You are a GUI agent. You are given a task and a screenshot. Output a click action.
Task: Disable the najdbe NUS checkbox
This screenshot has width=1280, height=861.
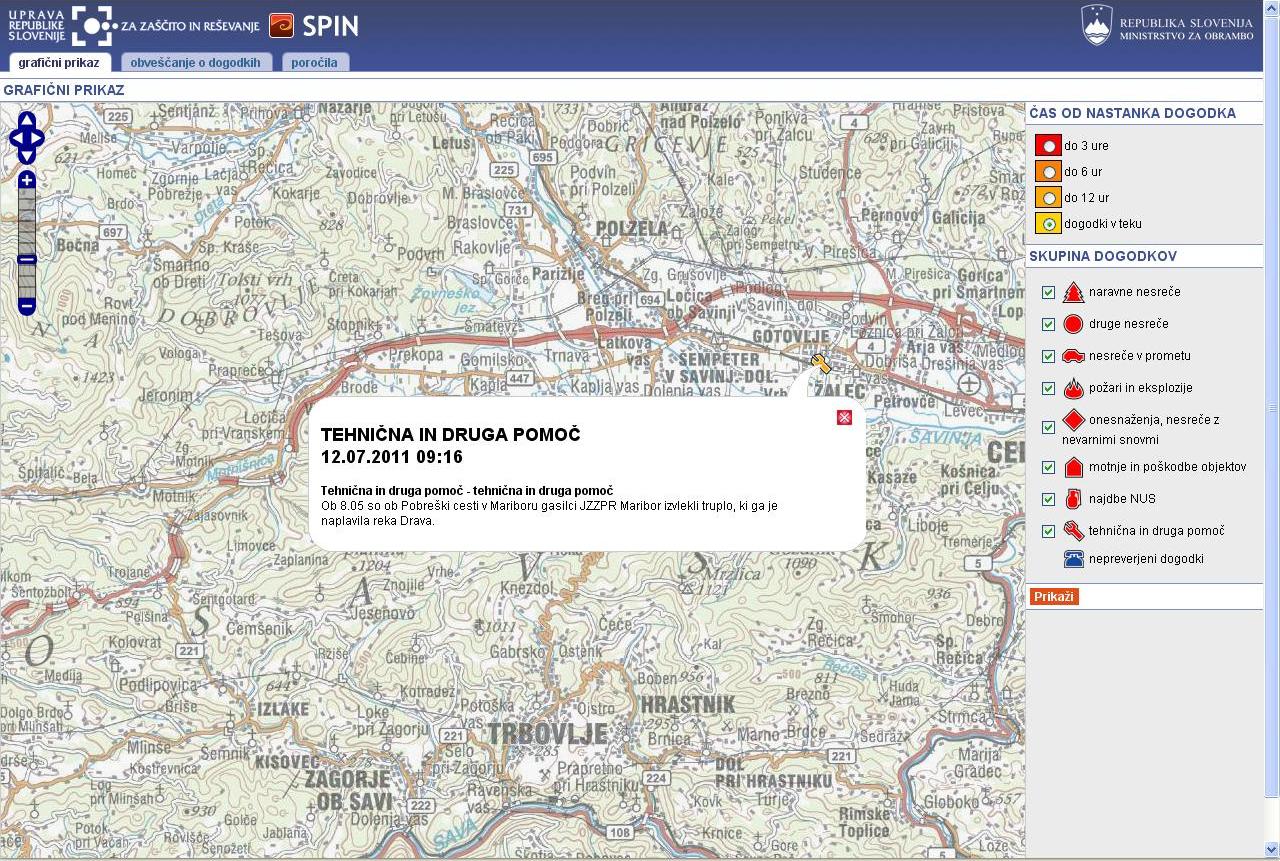pyautogui.click(x=1048, y=499)
